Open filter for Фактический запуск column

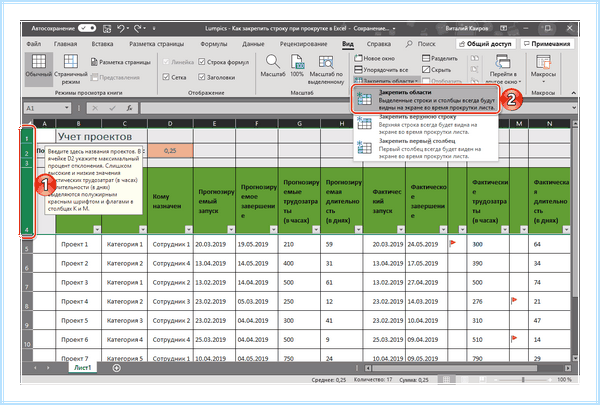coord(401,229)
